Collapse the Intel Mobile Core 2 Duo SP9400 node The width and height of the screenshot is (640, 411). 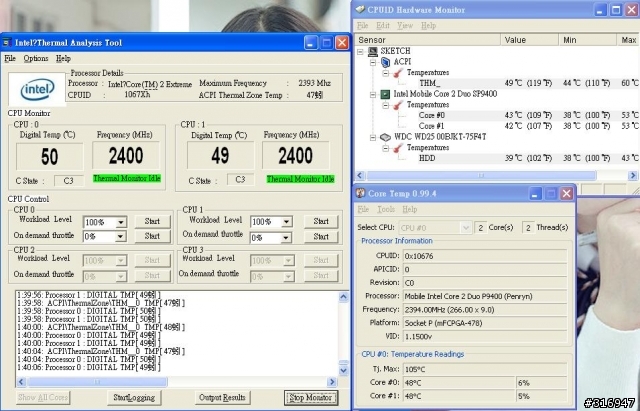pyautogui.click(x=373, y=95)
